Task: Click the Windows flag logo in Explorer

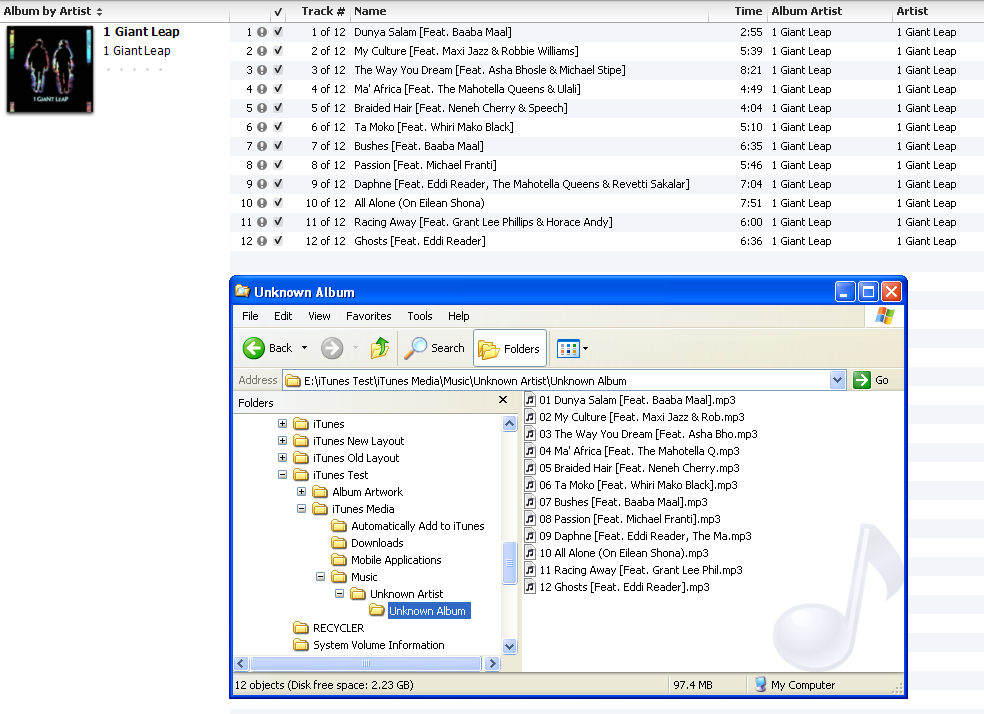Action: 885,316
